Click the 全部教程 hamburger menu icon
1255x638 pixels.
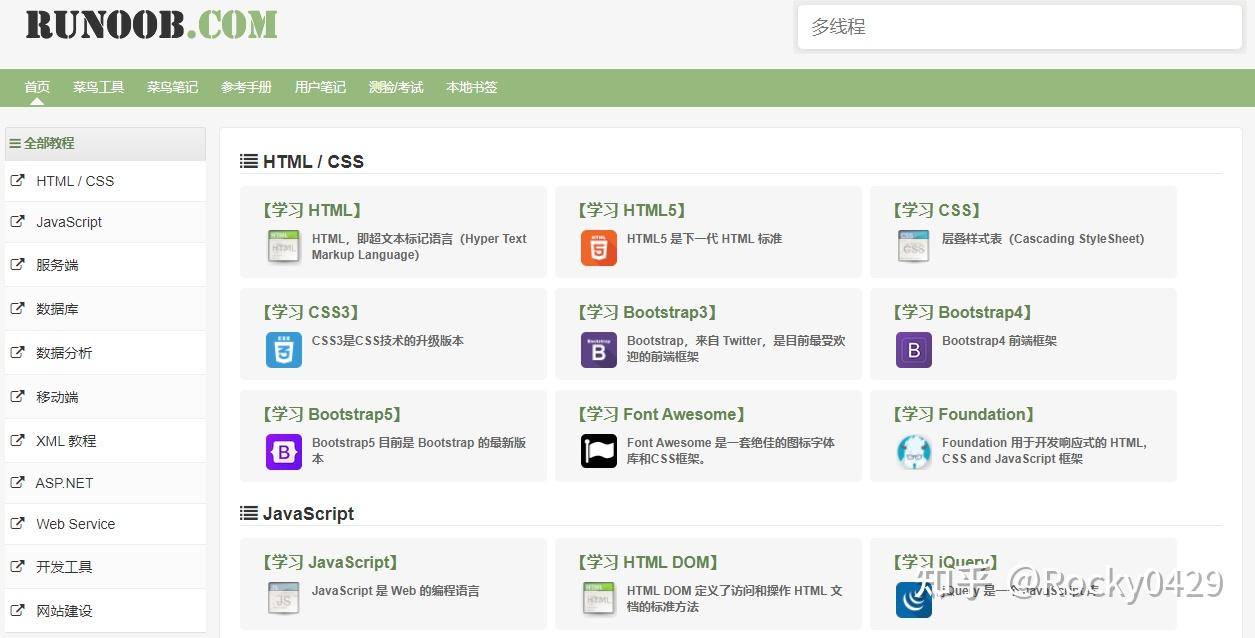15,143
